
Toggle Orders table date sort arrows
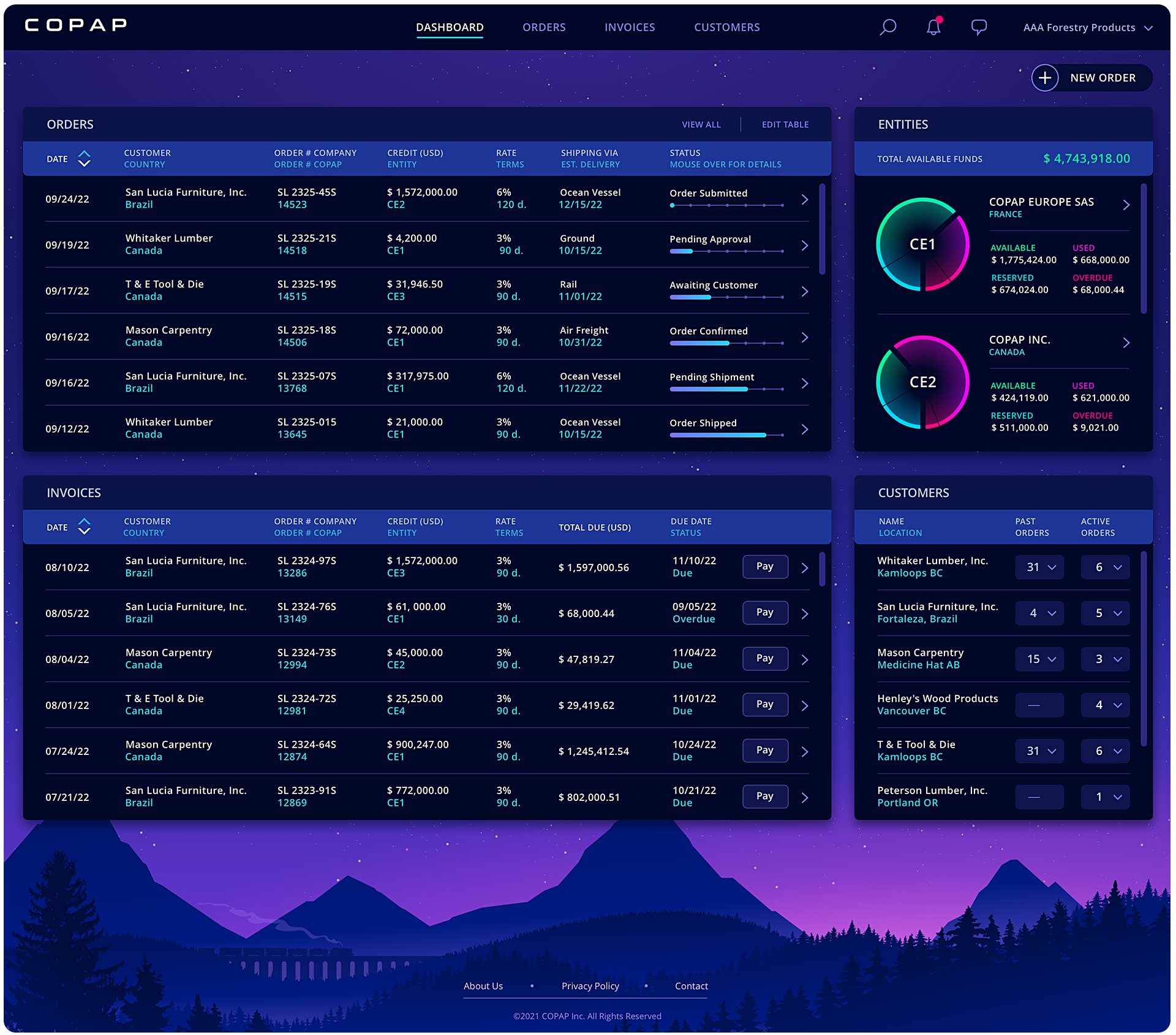point(85,159)
